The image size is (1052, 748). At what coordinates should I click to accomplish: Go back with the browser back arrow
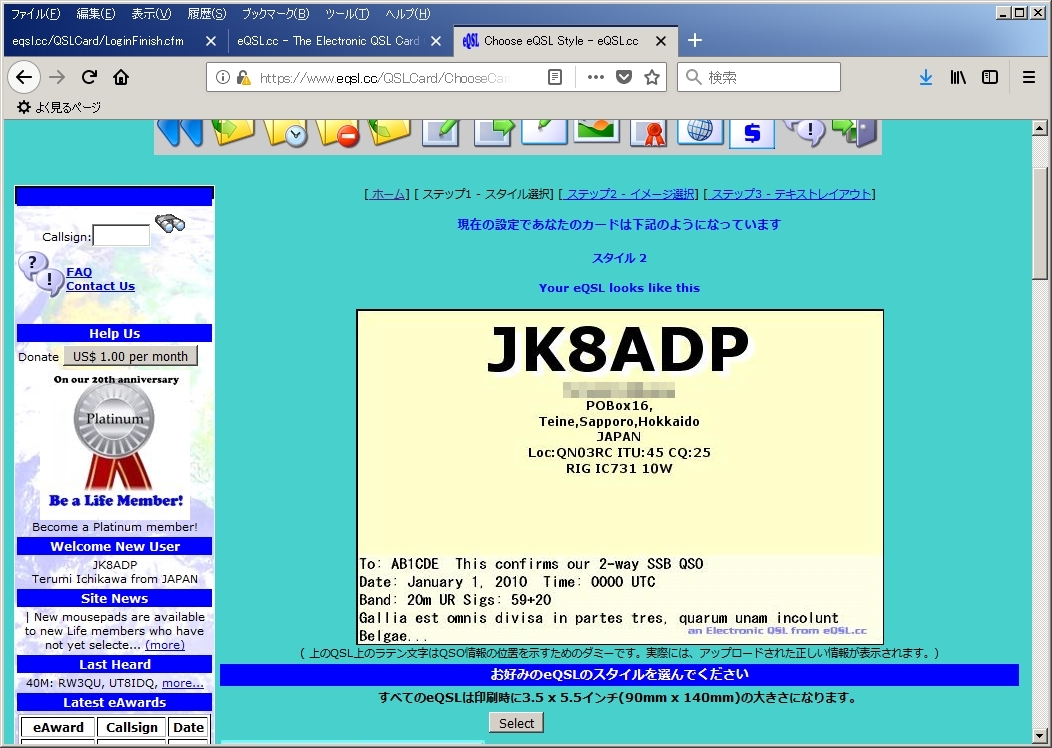click(x=24, y=77)
